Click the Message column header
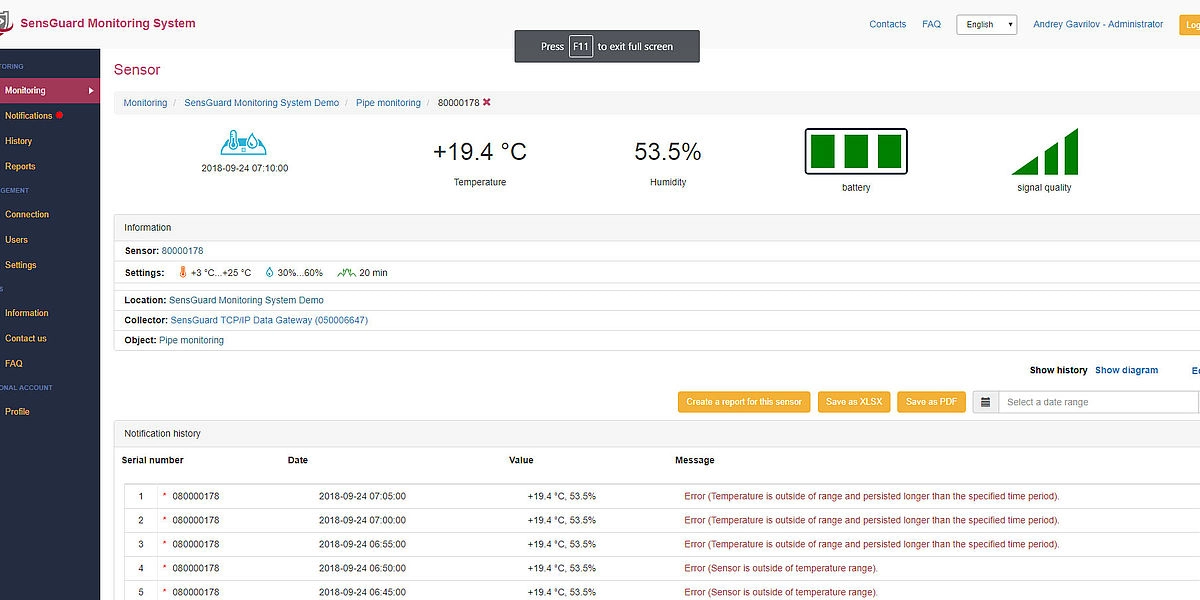This screenshot has height=600, width=1200. tap(695, 460)
